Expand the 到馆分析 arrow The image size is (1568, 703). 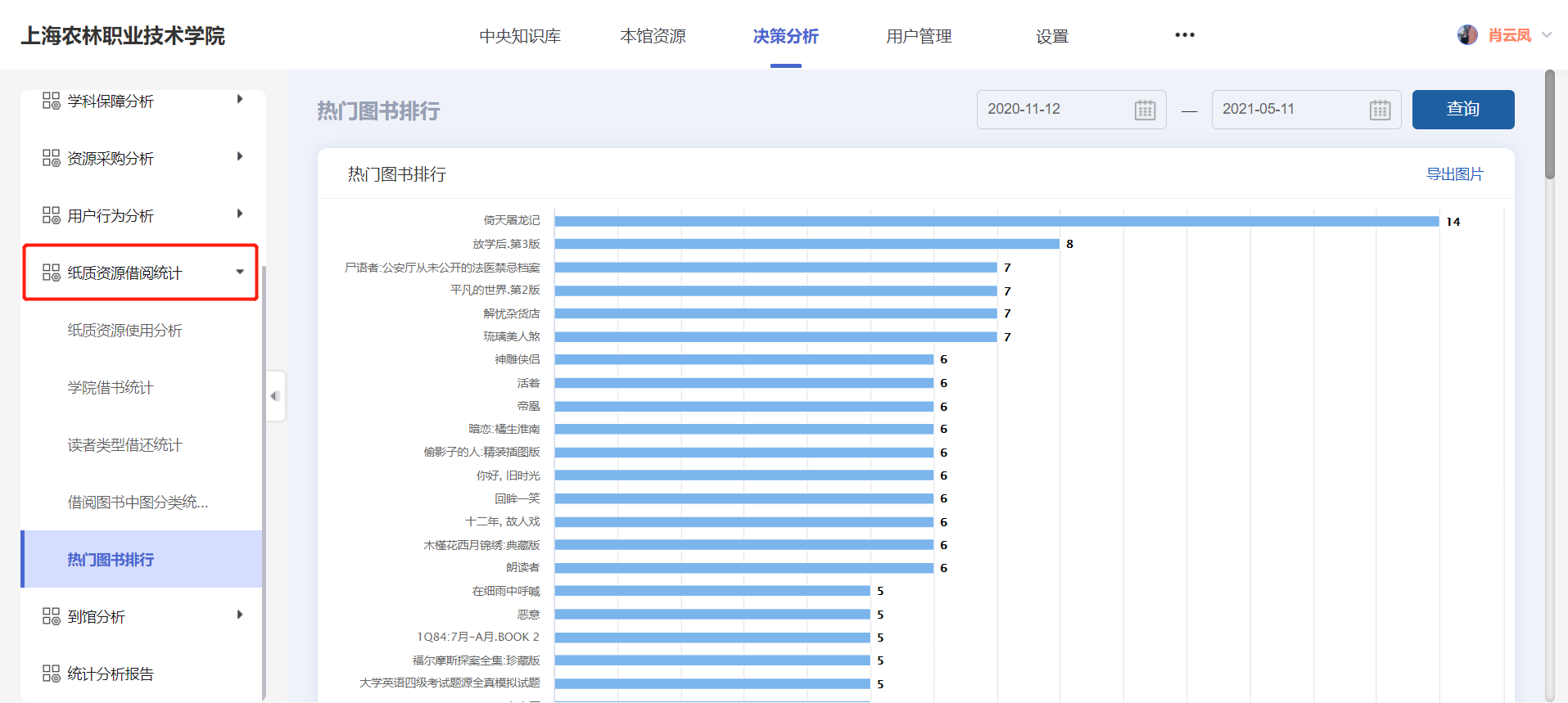[x=240, y=615]
